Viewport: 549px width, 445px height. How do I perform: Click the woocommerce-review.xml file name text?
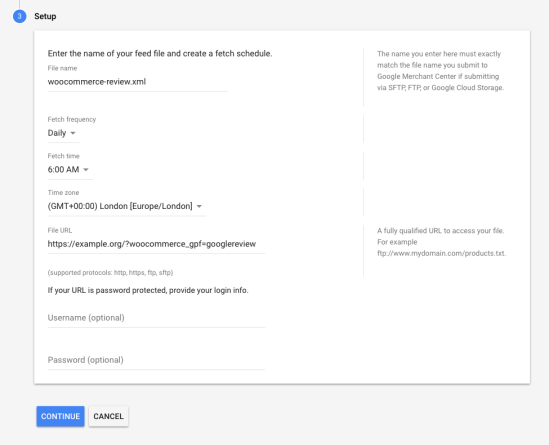pyautogui.click(x=97, y=82)
